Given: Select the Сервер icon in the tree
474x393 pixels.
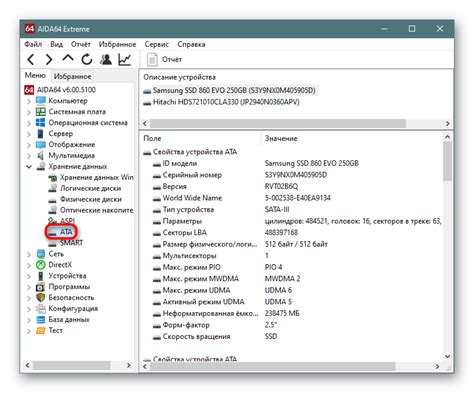Looking at the screenshot, I should coord(41,133).
